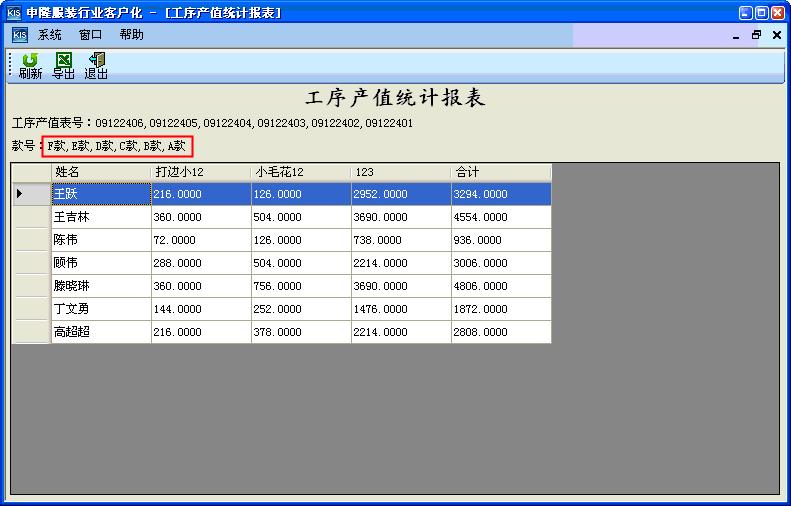The height and width of the screenshot is (506, 791).
Task: Click the 刷新 refresh toolbar icon
Action: click(x=30, y=66)
